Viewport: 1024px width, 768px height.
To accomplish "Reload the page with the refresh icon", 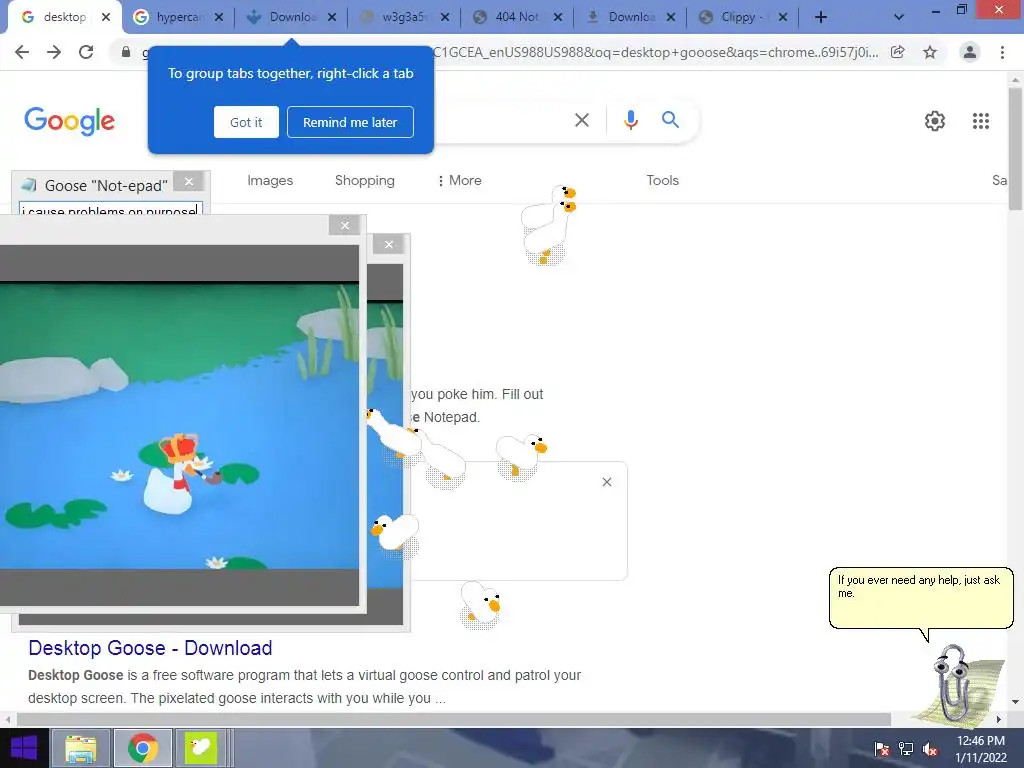I will click(x=86, y=52).
